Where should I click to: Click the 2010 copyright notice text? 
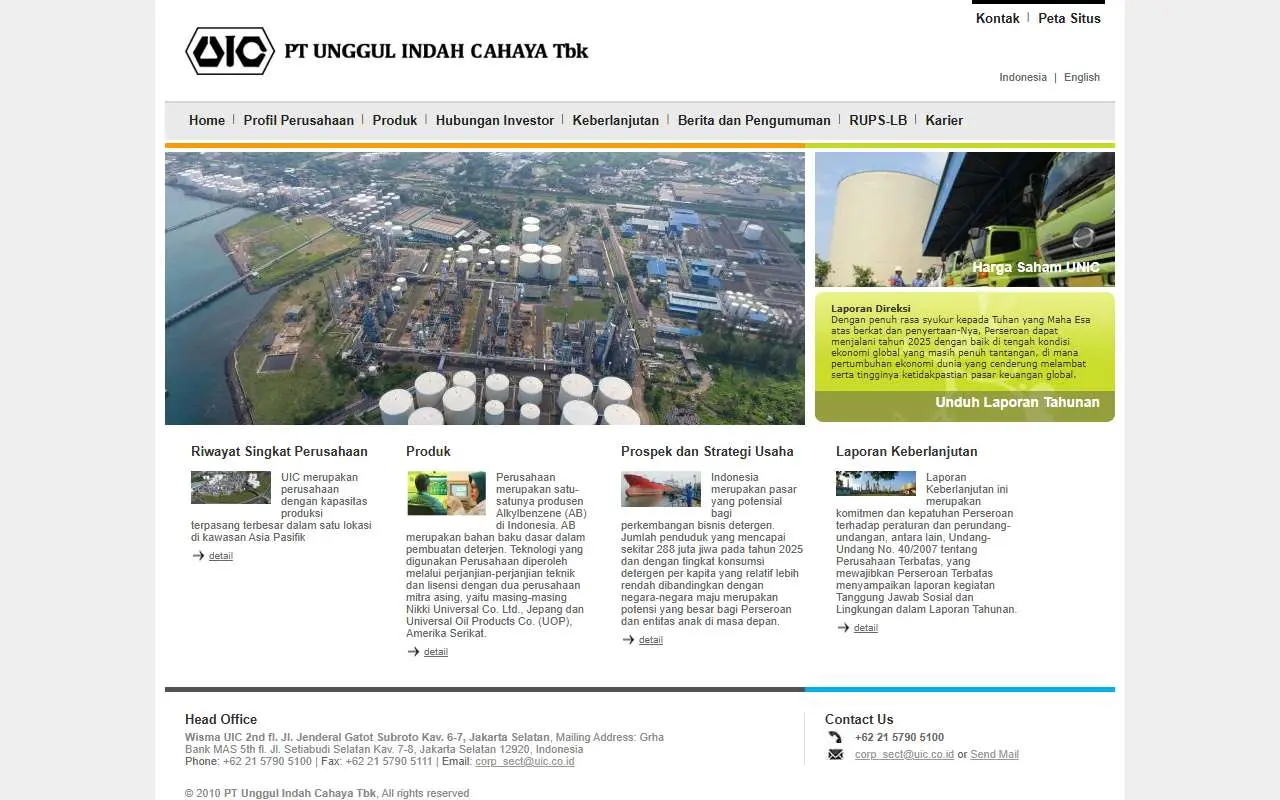point(327,793)
